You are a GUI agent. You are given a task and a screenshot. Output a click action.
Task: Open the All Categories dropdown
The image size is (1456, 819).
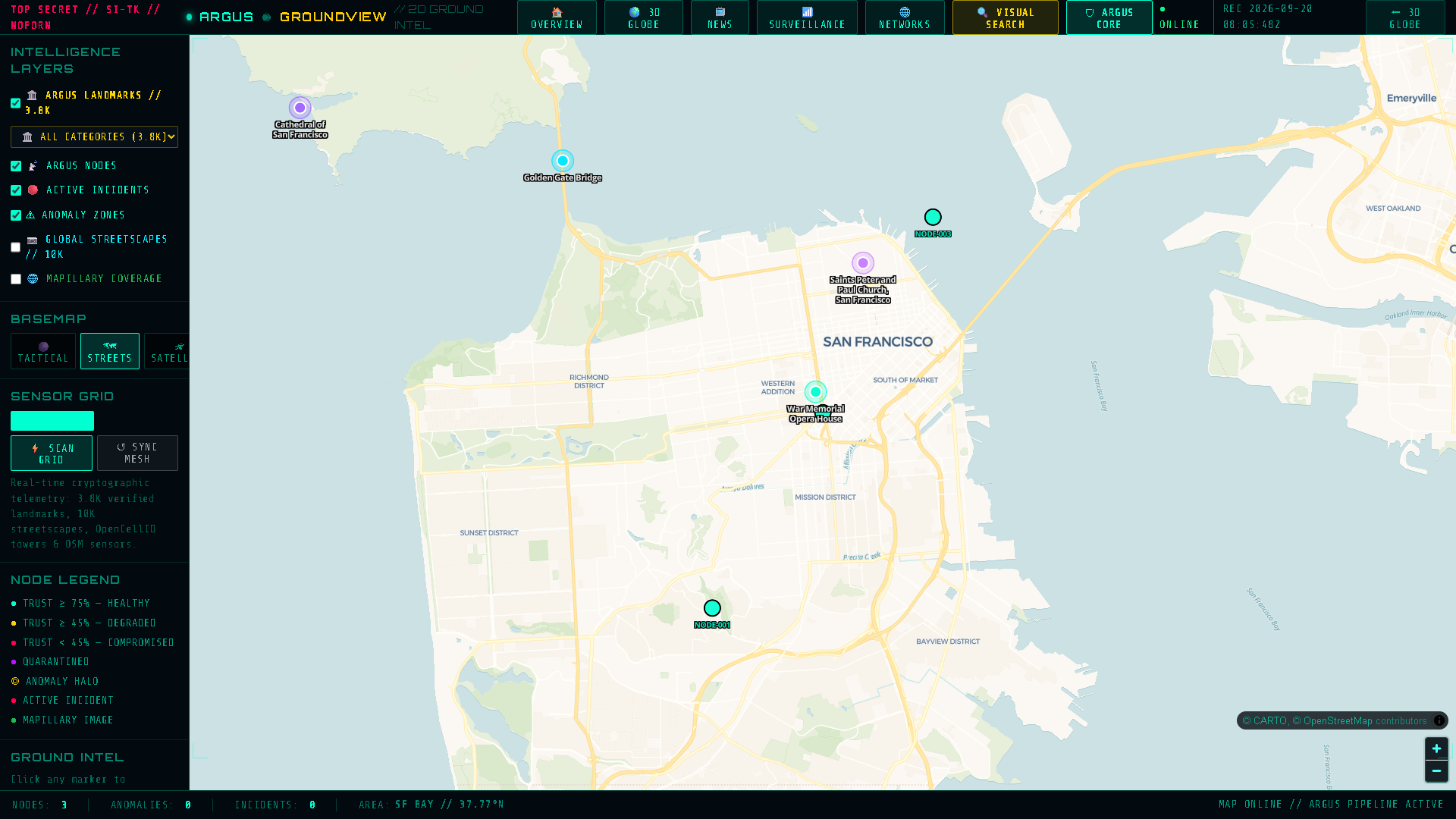94,137
